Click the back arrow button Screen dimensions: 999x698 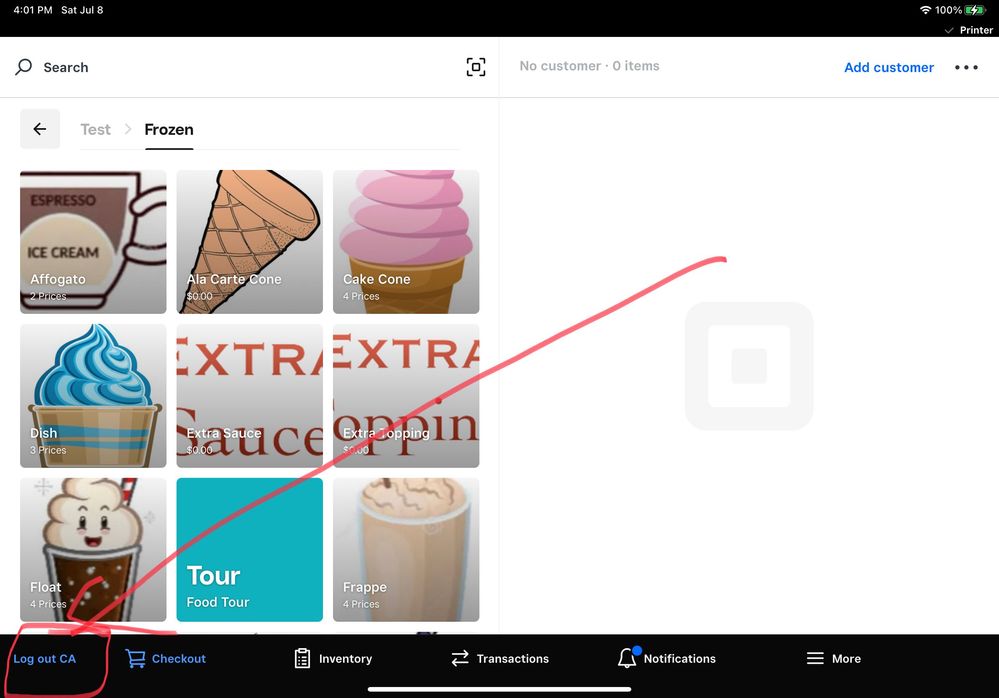click(x=40, y=129)
